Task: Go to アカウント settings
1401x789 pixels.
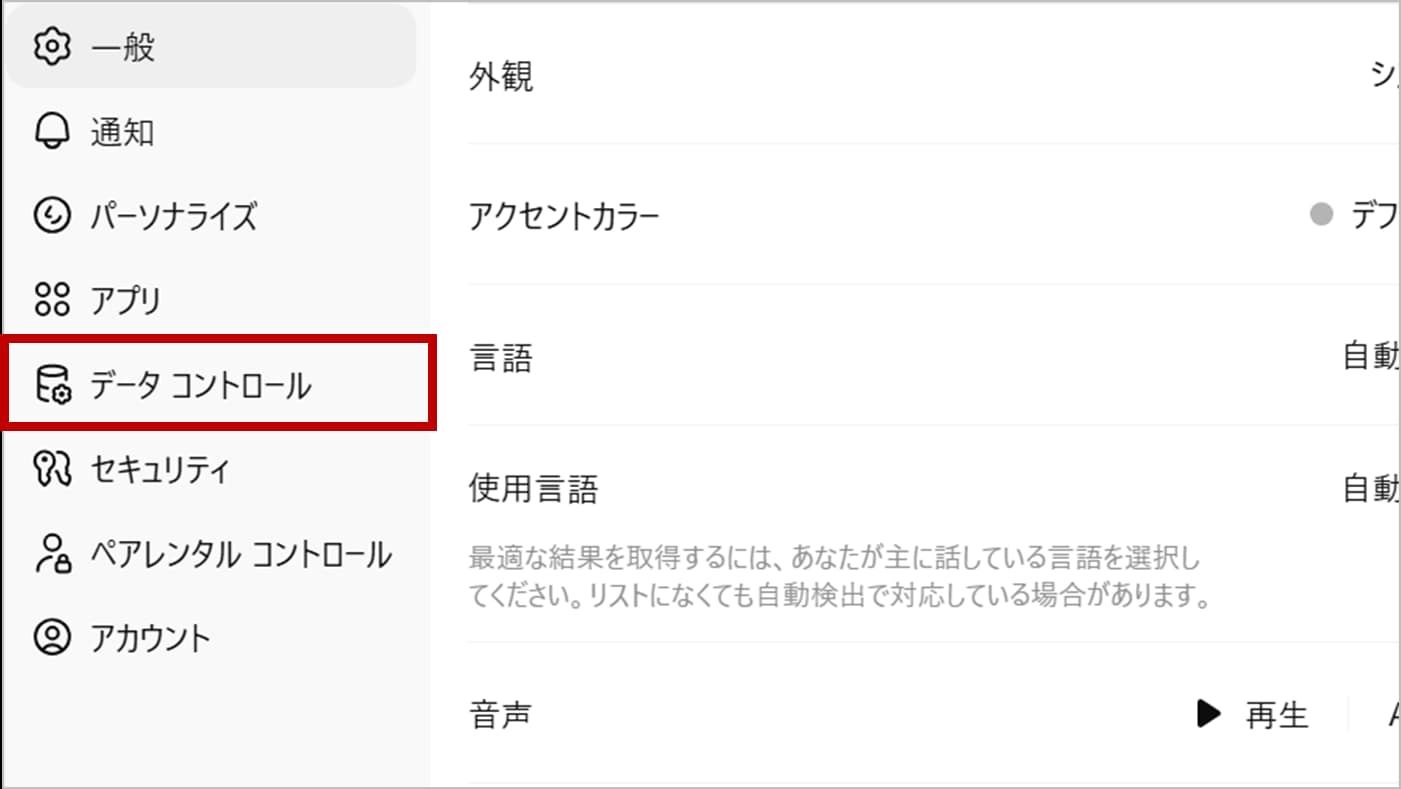Action: click(150, 637)
